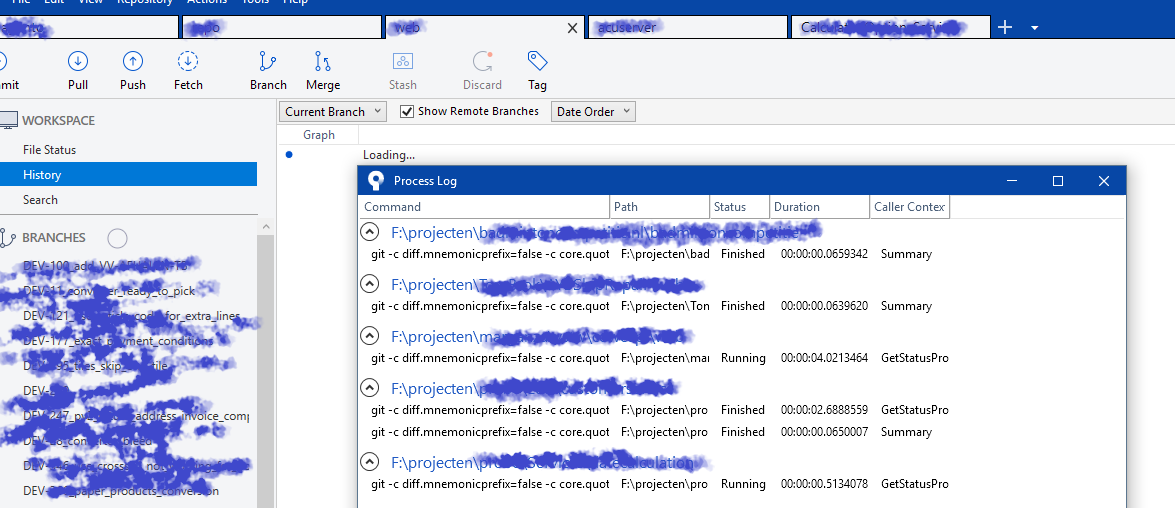Click Running status in the 00:00:04.0213464 row
This screenshot has height=508, width=1175.
(x=743, y=358)
